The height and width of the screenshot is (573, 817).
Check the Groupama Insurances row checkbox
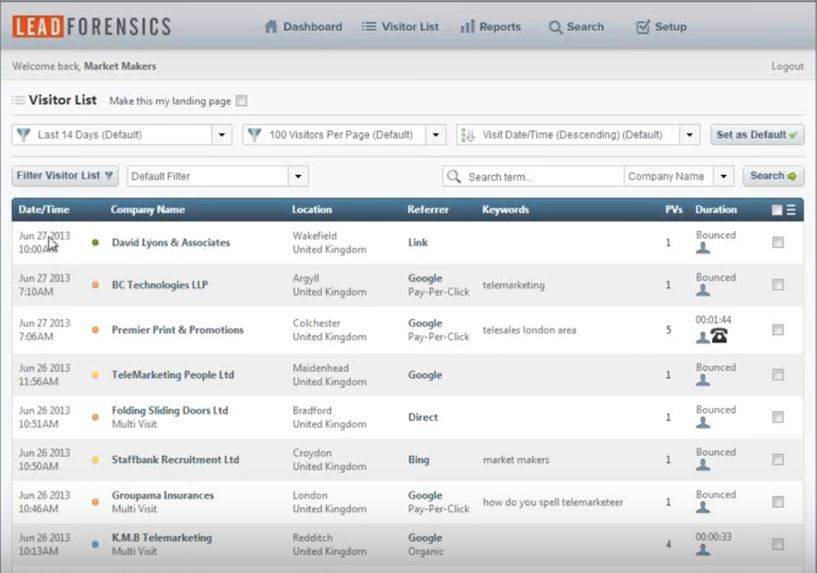point(778,502)
